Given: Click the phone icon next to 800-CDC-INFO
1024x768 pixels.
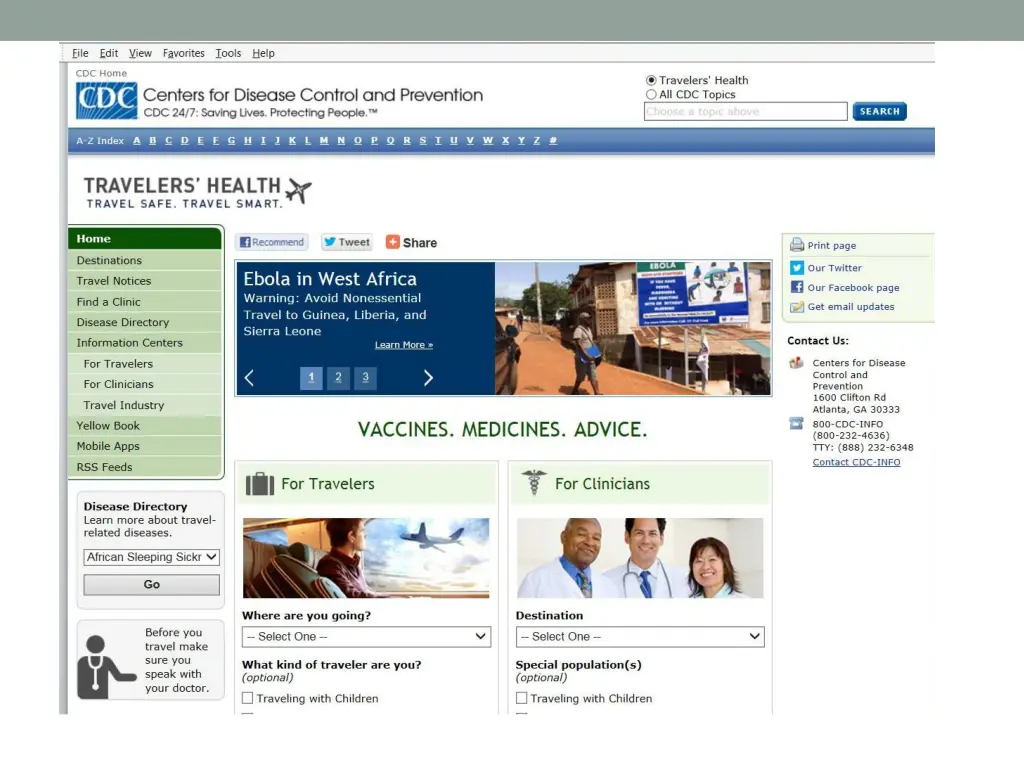Looking at the screenshot, I should pyautogui.click(x=796, y=424).
